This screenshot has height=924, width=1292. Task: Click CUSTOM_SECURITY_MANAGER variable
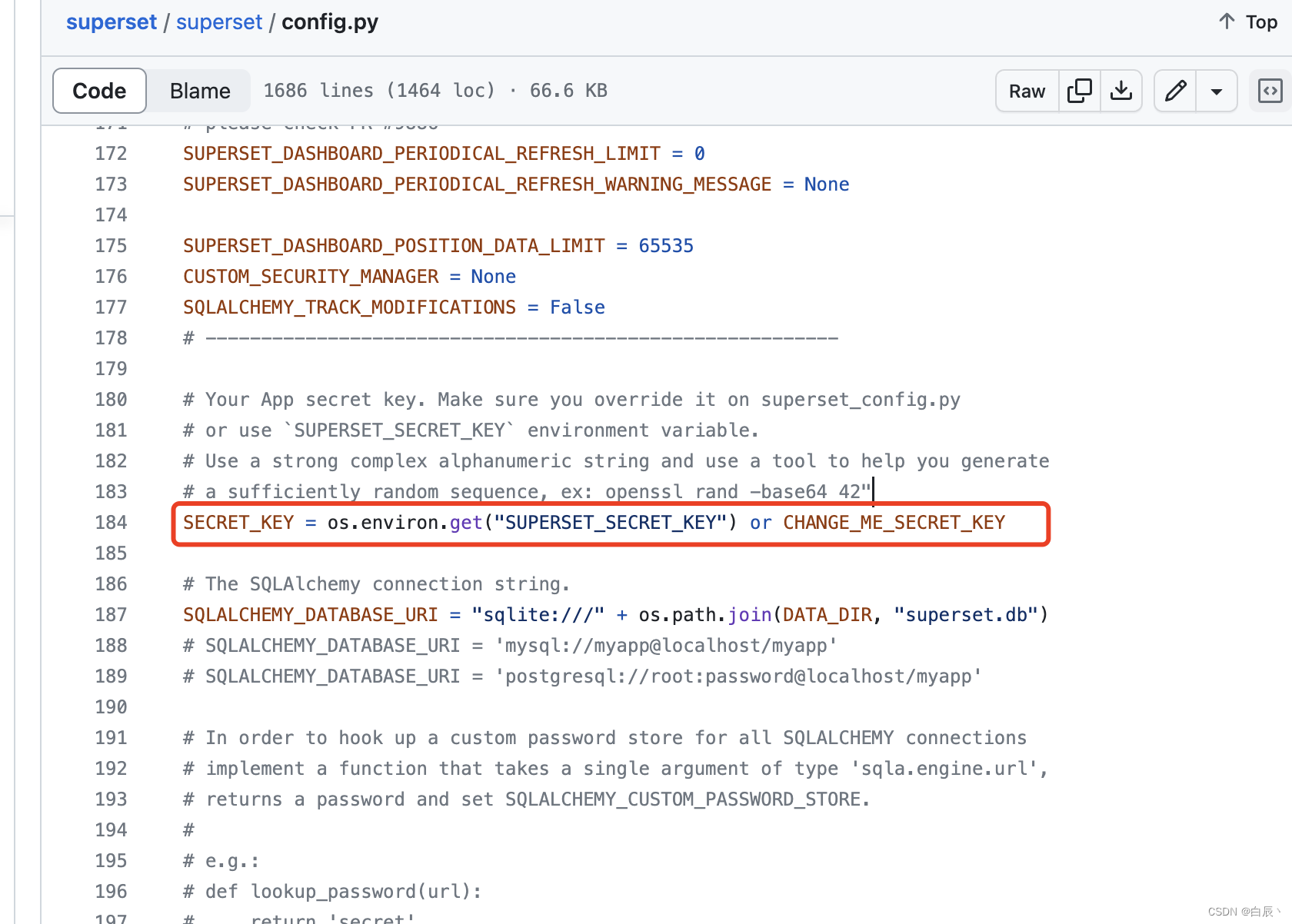311,277
